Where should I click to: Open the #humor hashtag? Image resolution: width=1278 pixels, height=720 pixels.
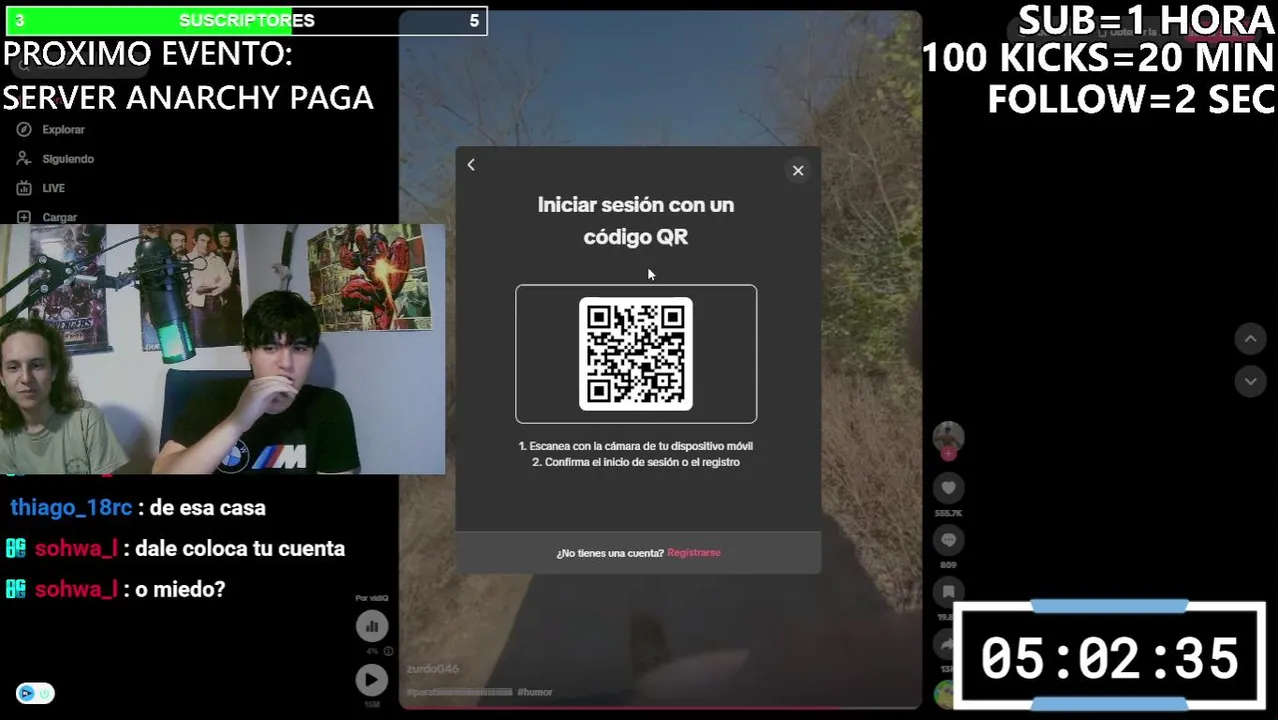tap(535, 692)
